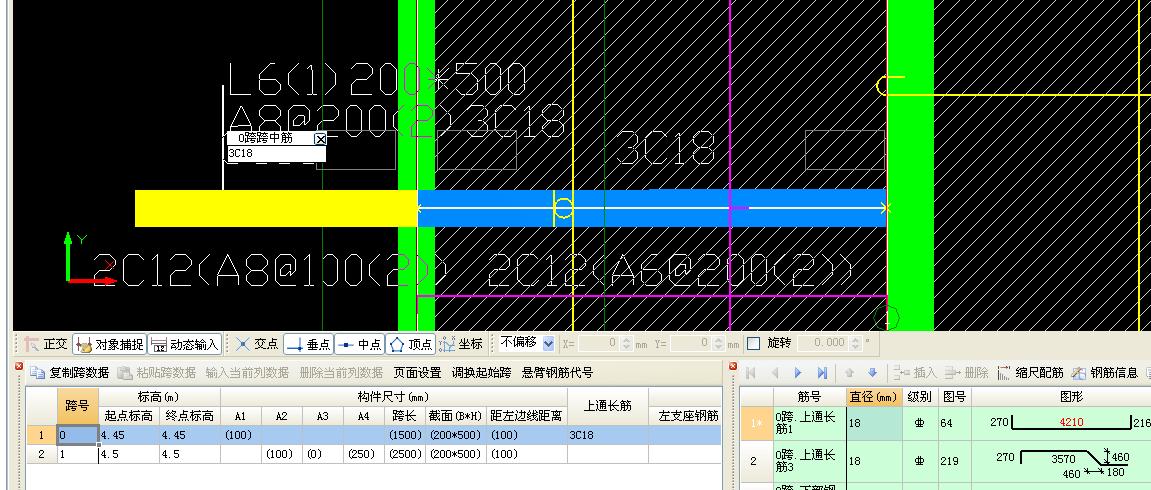Click 粘贴跨数据 paste span data
Screen dimensions: 1151x490
(156, 373)
